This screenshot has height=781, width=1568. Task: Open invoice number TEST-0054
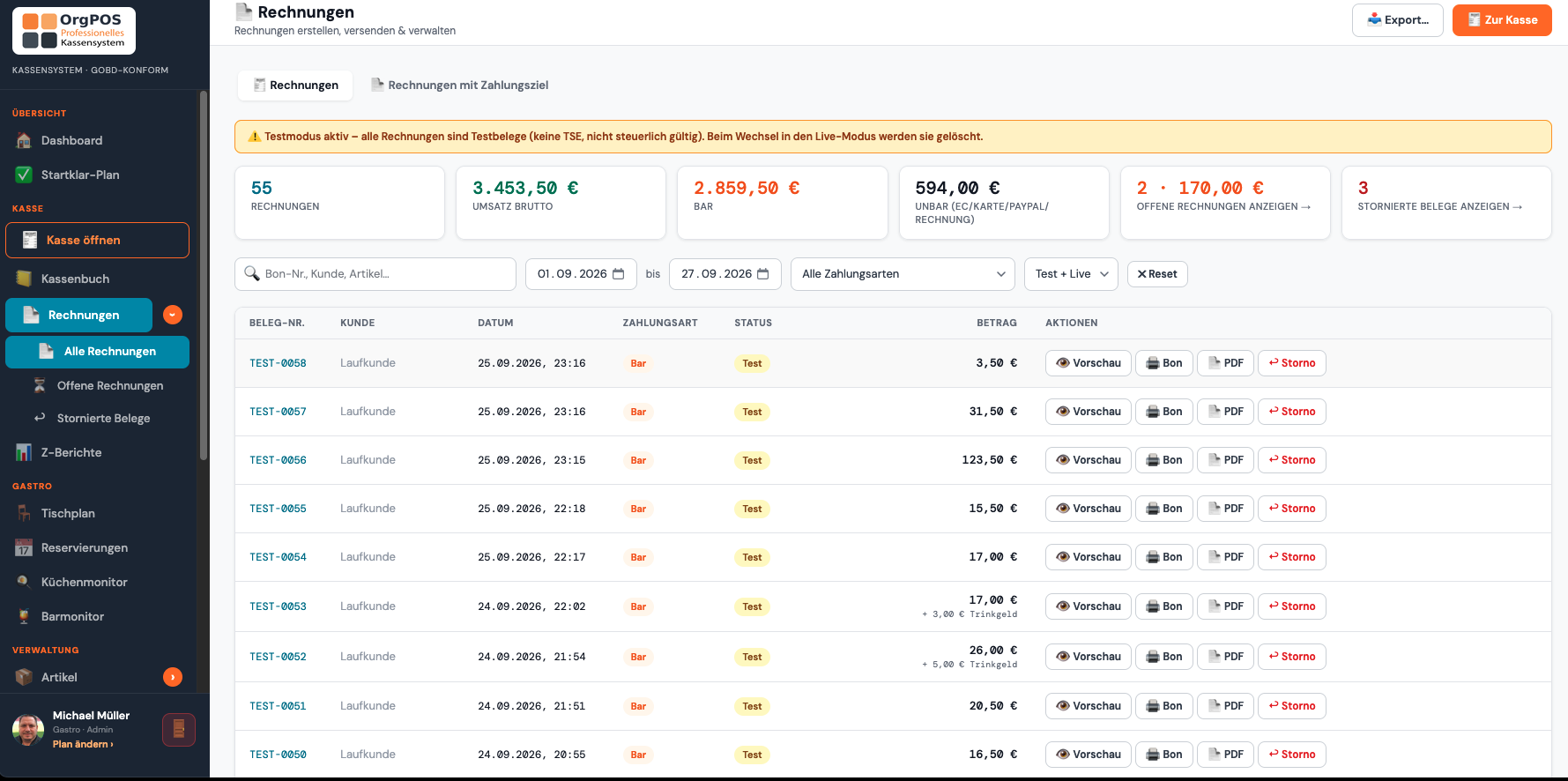pos(278,557)
